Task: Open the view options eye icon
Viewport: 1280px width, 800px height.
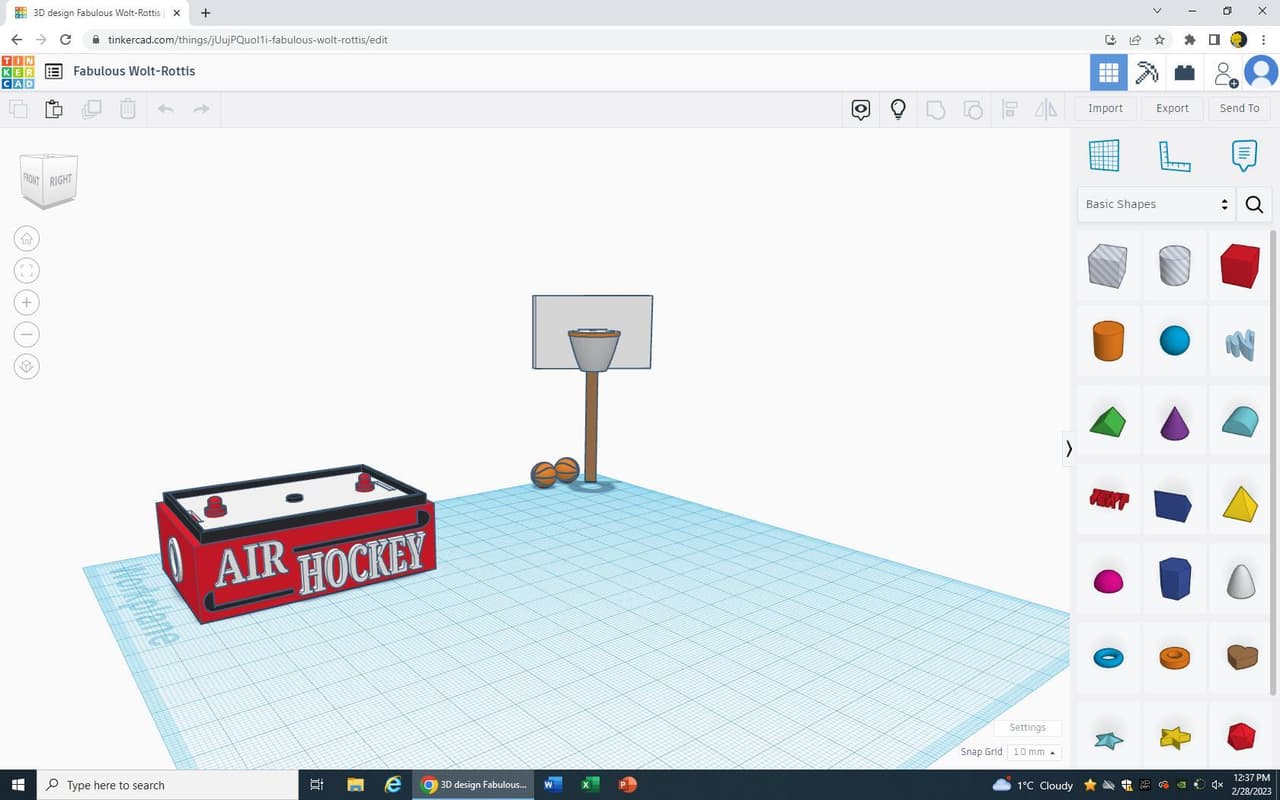Action: (861, 109)
